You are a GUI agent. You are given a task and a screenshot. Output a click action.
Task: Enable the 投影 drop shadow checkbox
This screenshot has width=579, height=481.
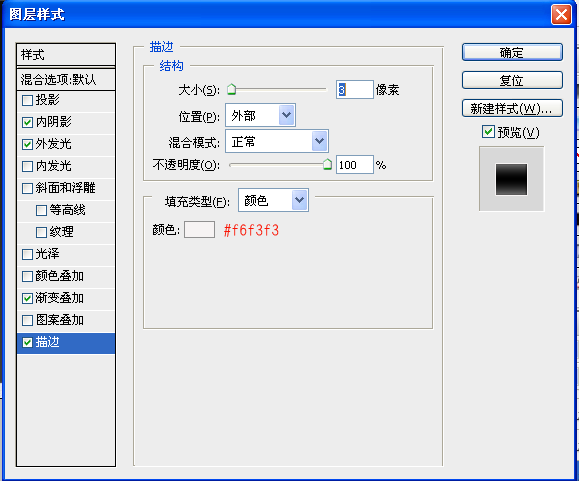tap(27, 100)
